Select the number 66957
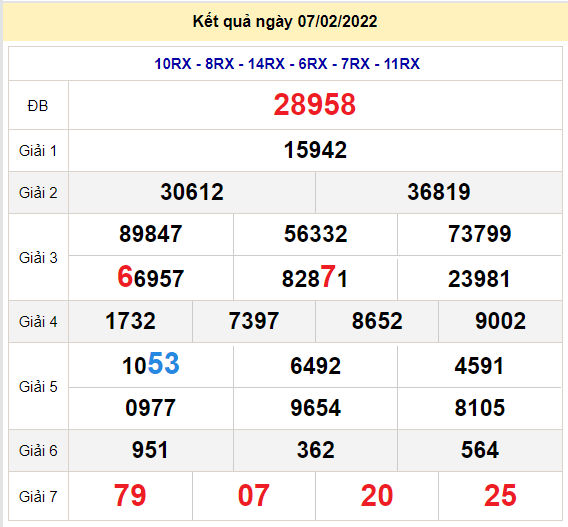The height and width of the screenshot is (527, 568). tap(151, 277)
